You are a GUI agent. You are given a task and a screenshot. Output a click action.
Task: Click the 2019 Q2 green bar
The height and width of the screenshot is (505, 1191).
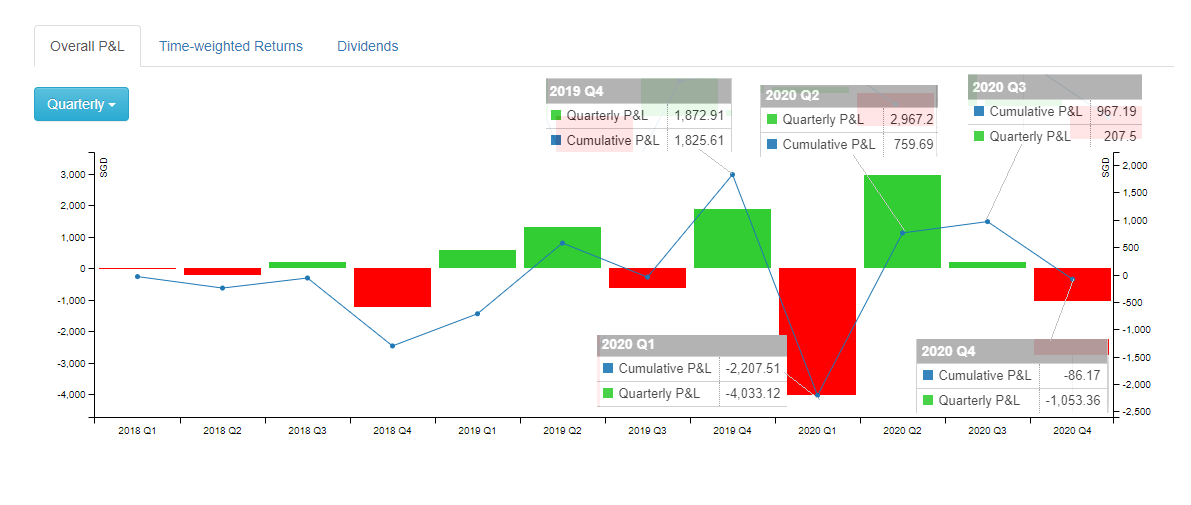[x=562, y=248]
